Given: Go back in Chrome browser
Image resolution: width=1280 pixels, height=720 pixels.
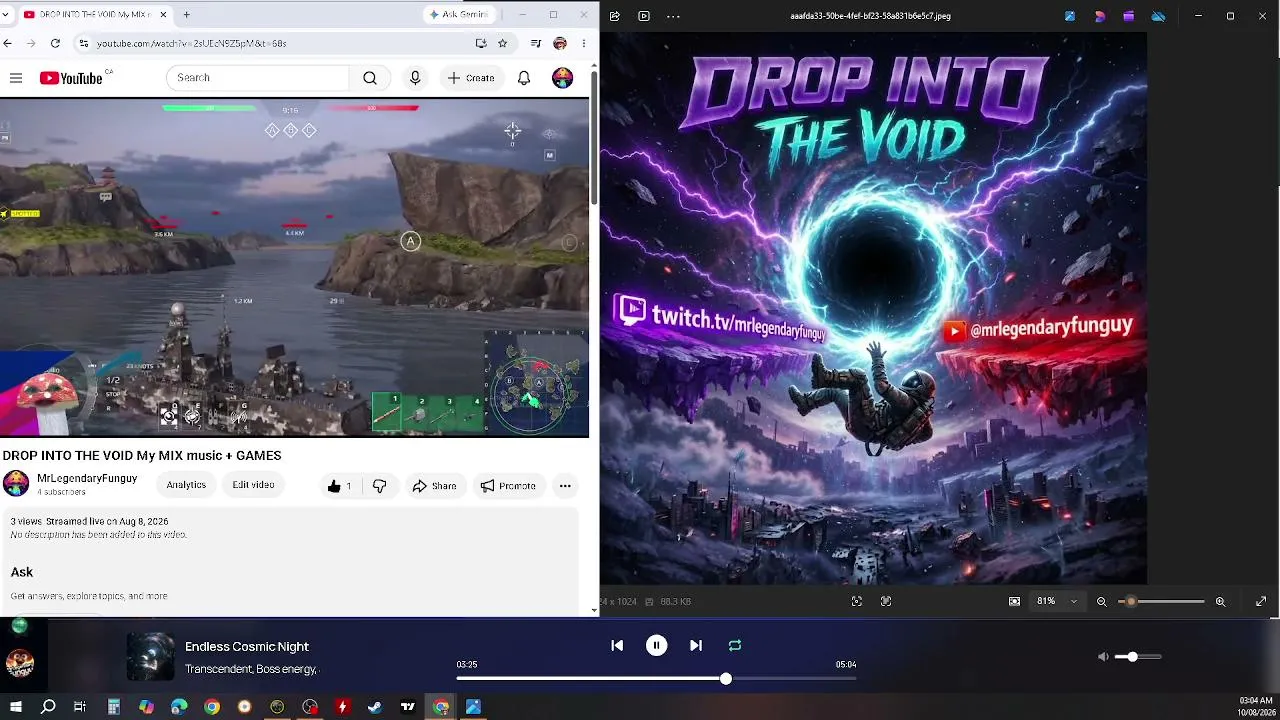Looking at the screenshot, I should point(8,44).
